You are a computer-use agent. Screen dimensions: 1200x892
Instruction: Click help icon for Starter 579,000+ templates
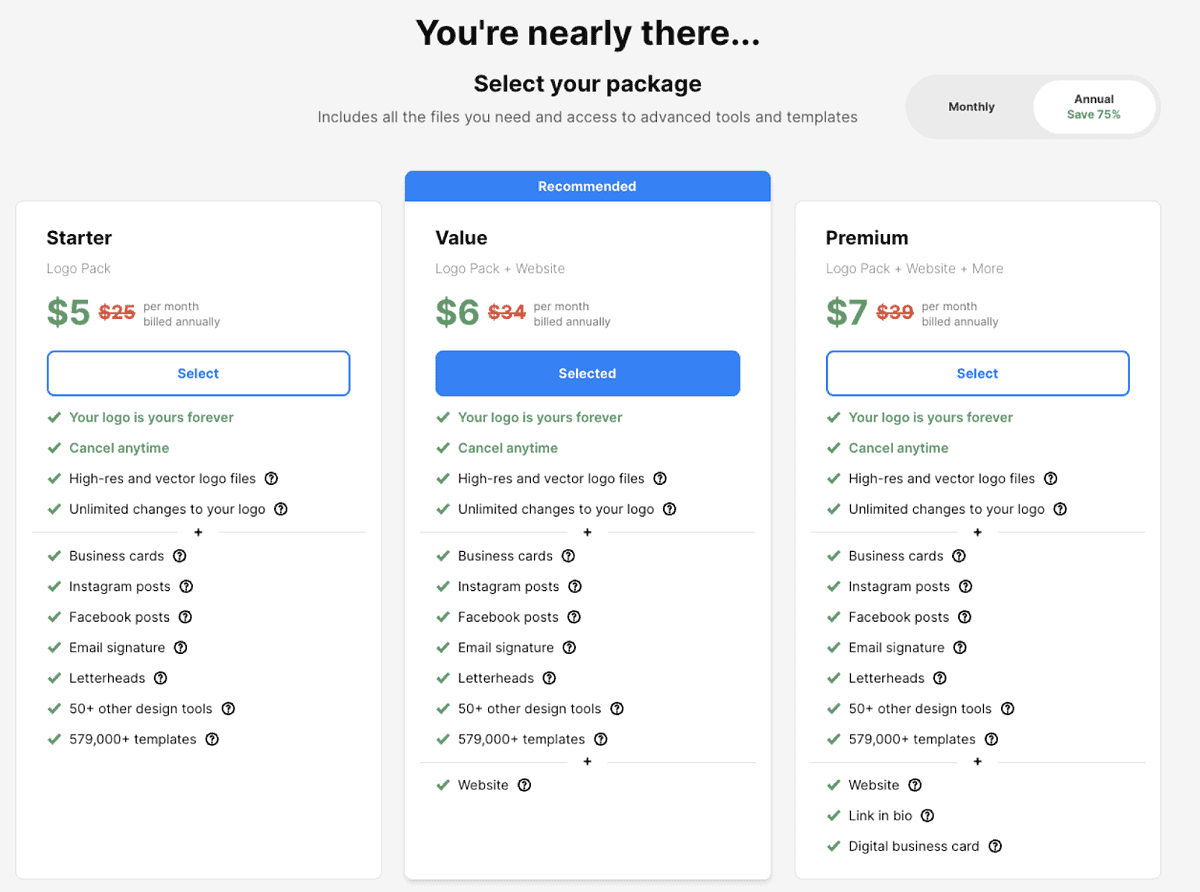[x=212, y=739]
